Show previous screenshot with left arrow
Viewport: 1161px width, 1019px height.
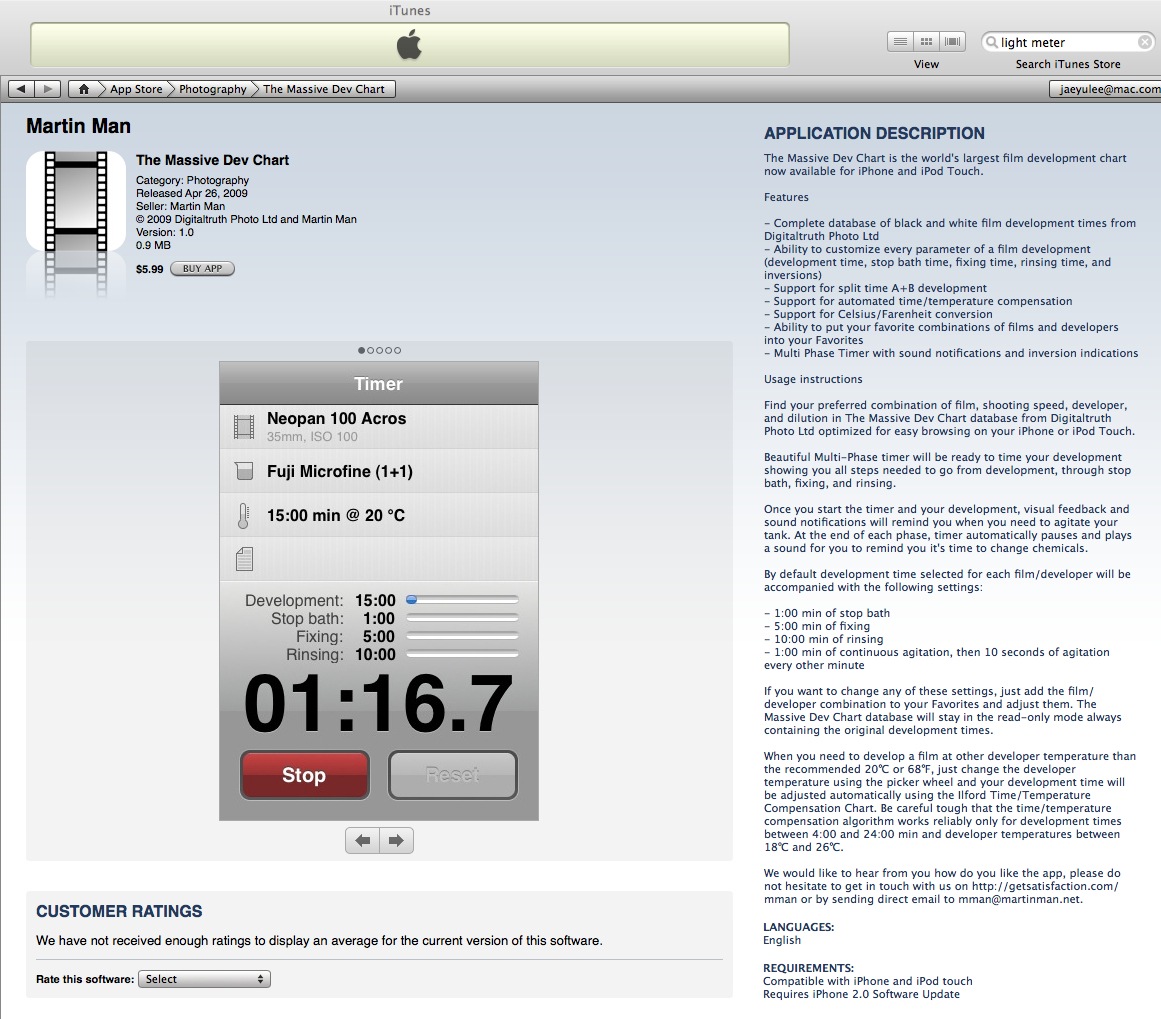point(362,841)
